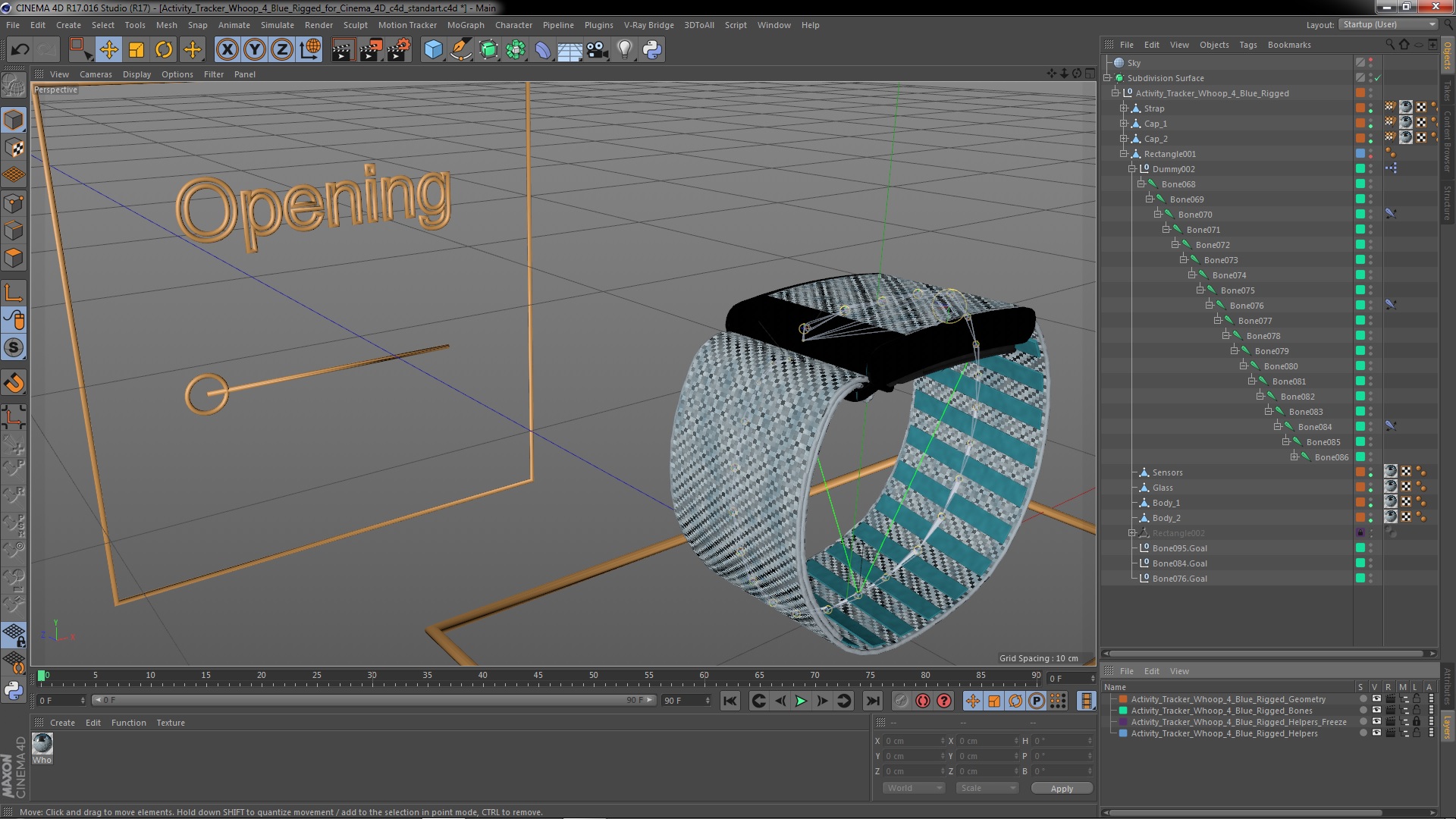Open the MoGraph menu

[465, 25]
